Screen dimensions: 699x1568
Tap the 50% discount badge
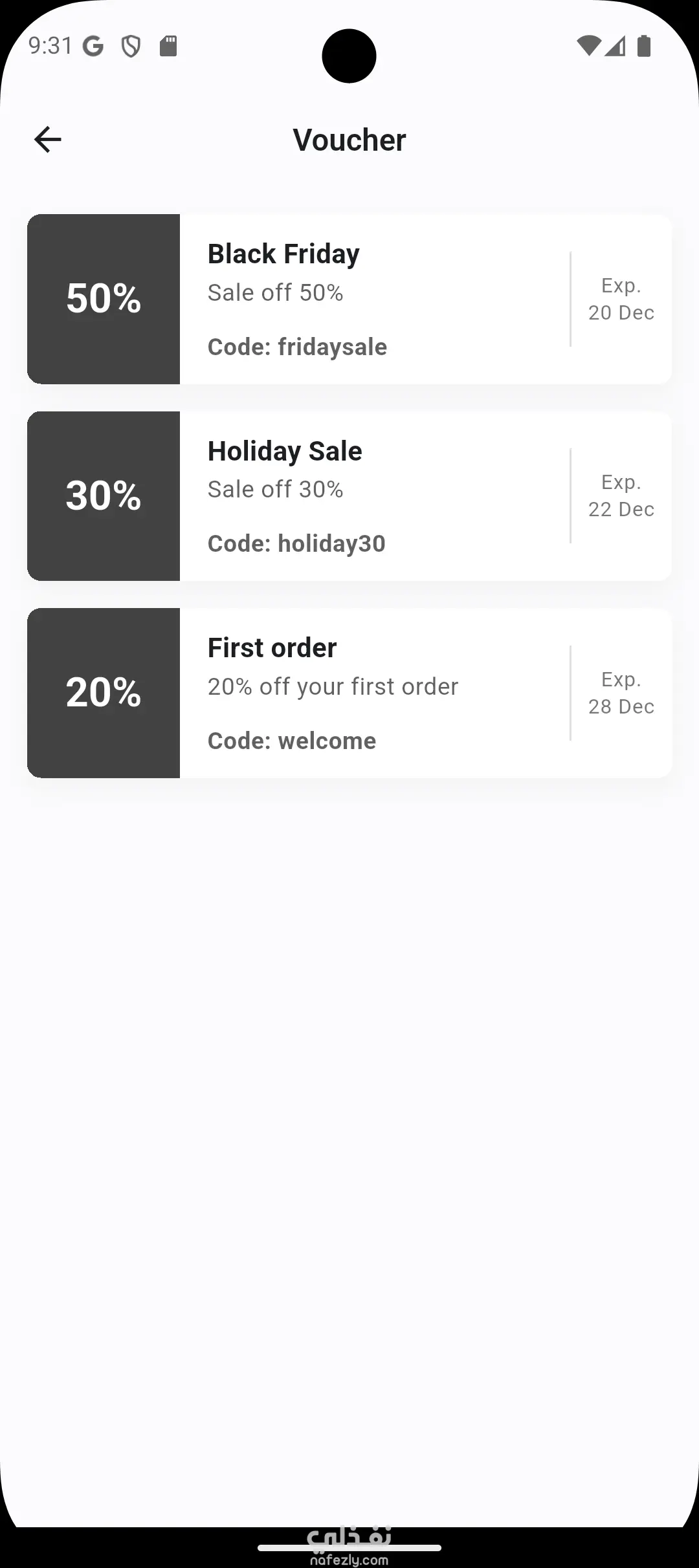pos(104,299)
